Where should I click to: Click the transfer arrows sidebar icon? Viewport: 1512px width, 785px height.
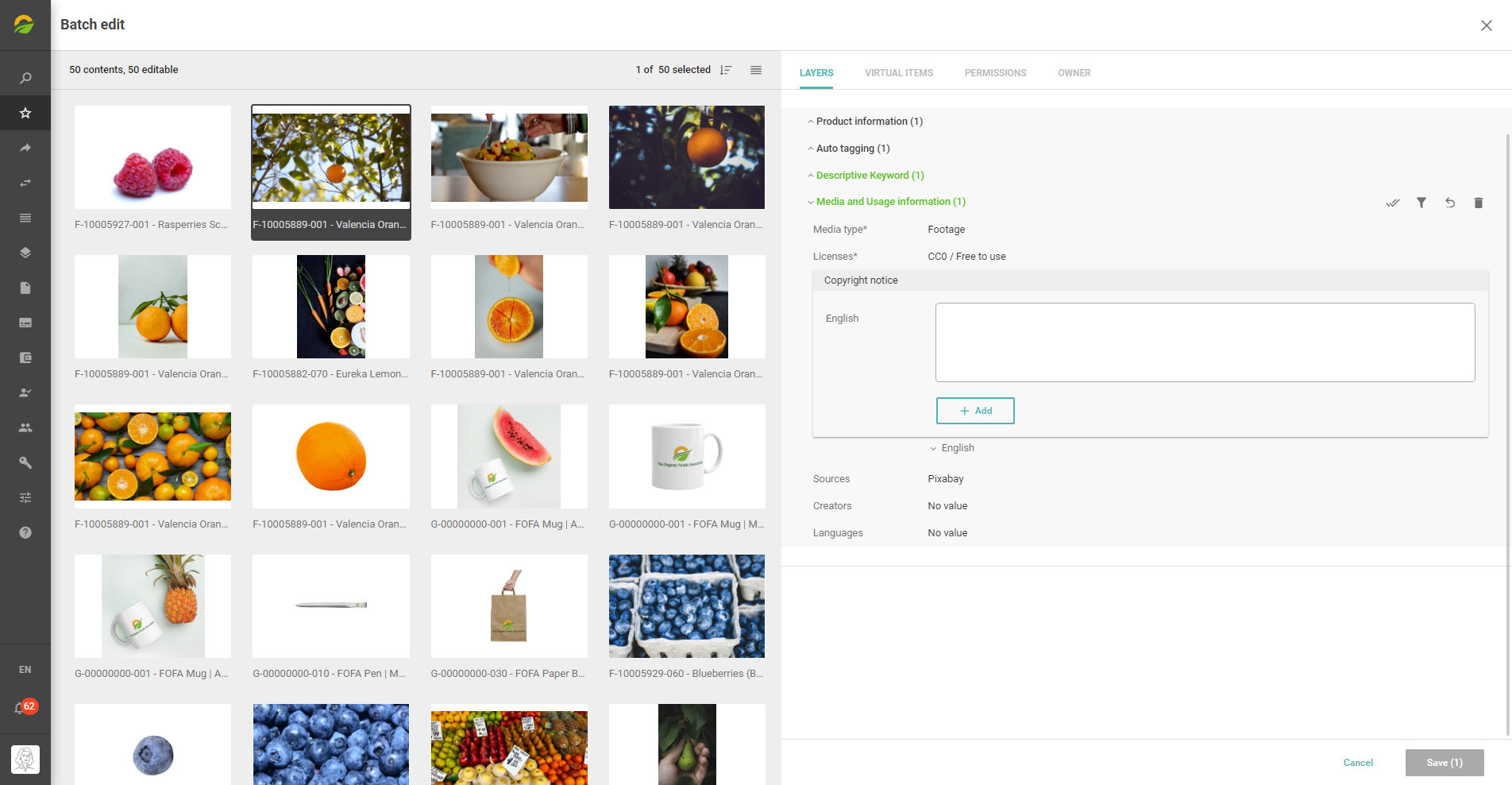pos(25,183)
